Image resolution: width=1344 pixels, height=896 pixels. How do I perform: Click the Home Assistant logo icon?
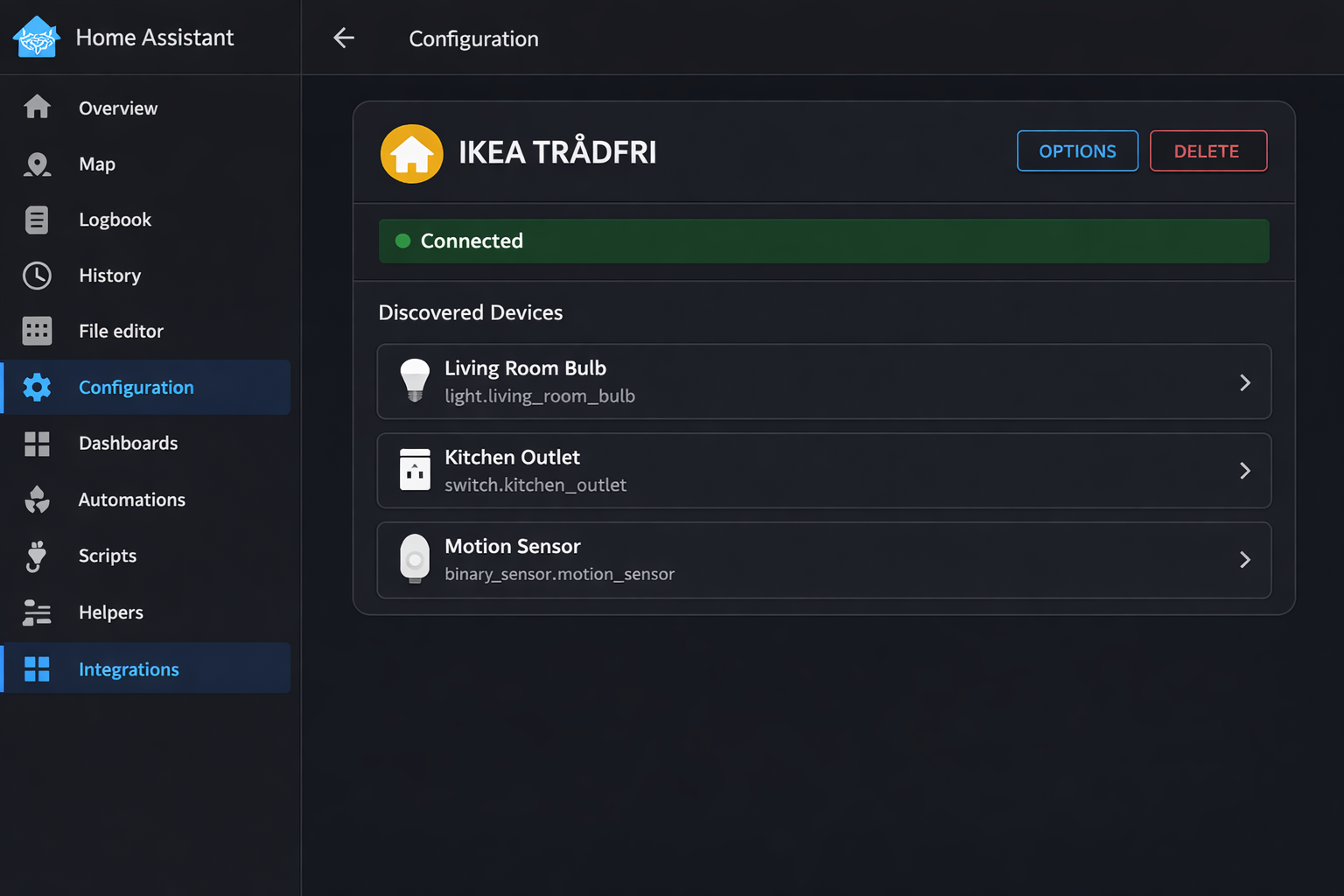36,37
